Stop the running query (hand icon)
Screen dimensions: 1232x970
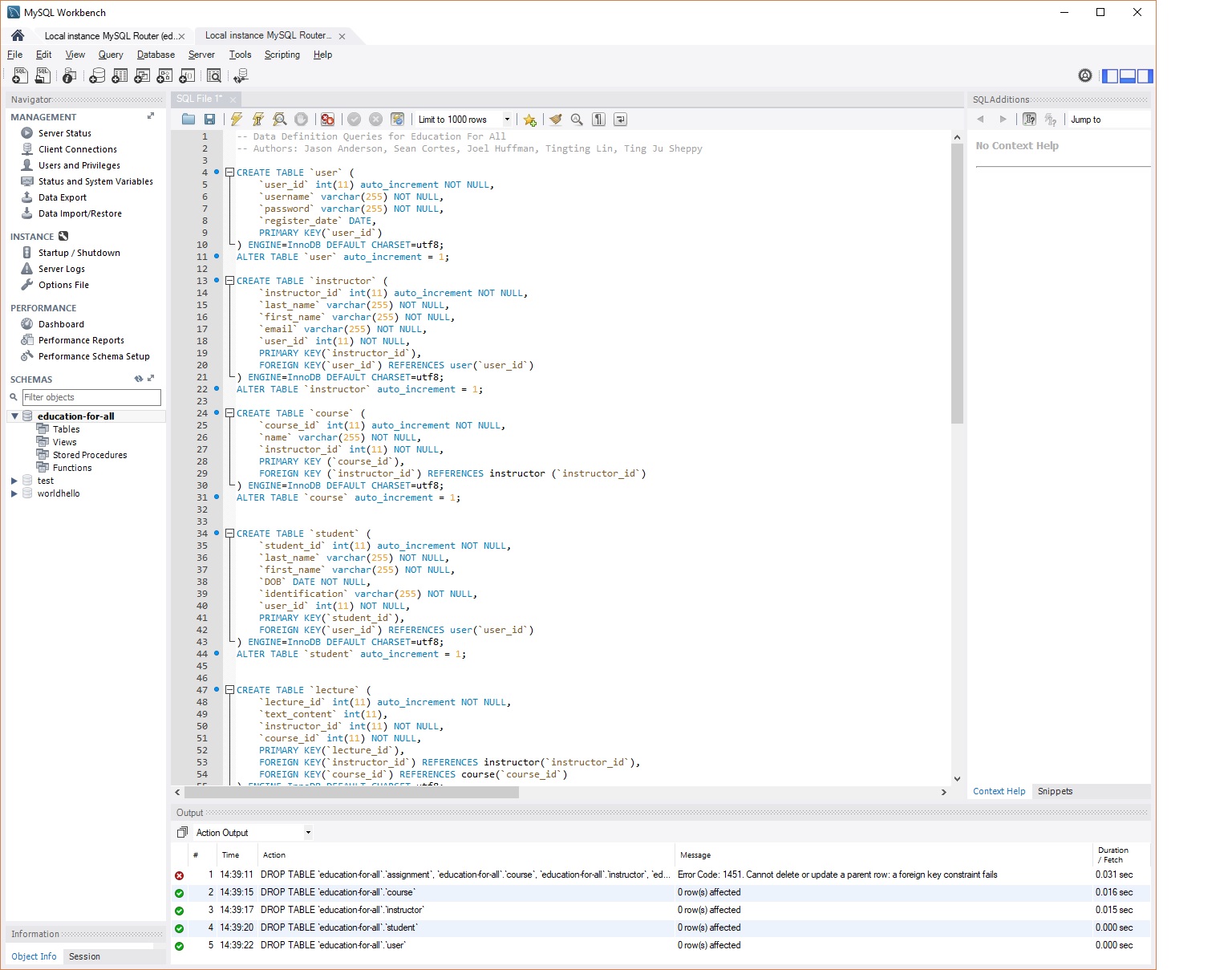pyautogui.click(x=302, y=120)
